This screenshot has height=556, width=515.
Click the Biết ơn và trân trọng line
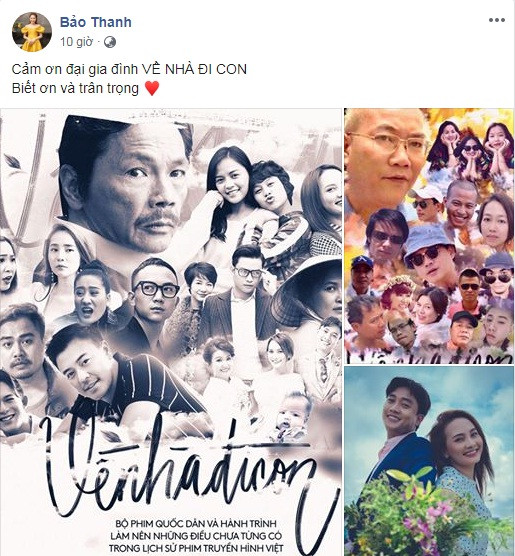tap(75, 88)
